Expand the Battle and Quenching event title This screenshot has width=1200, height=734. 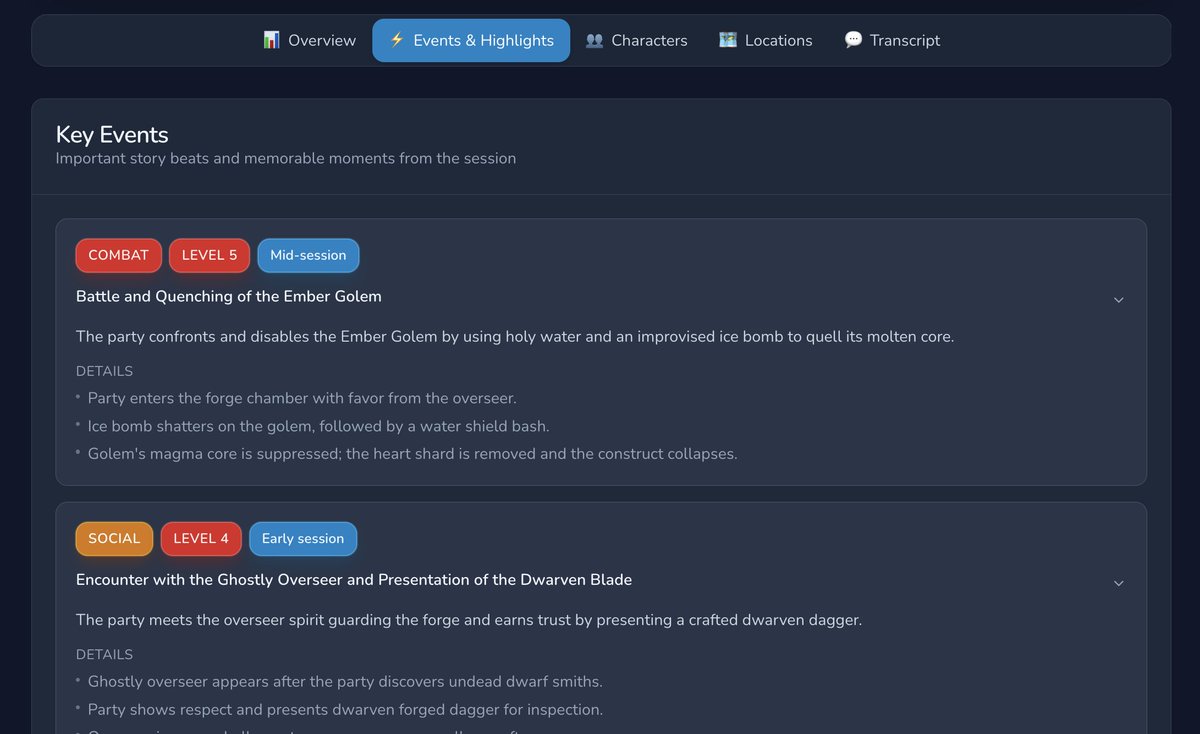click(228, 296)
